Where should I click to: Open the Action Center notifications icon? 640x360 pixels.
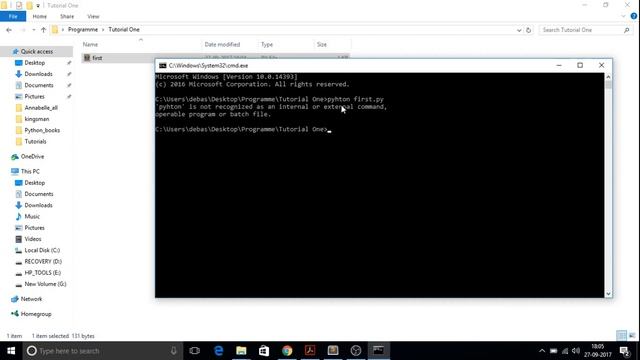tap(624, 351)
